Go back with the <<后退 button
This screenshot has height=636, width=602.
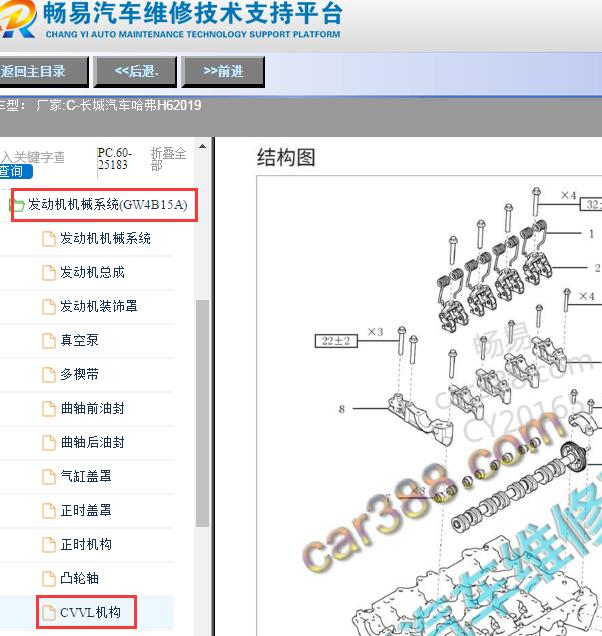point(135,72)
